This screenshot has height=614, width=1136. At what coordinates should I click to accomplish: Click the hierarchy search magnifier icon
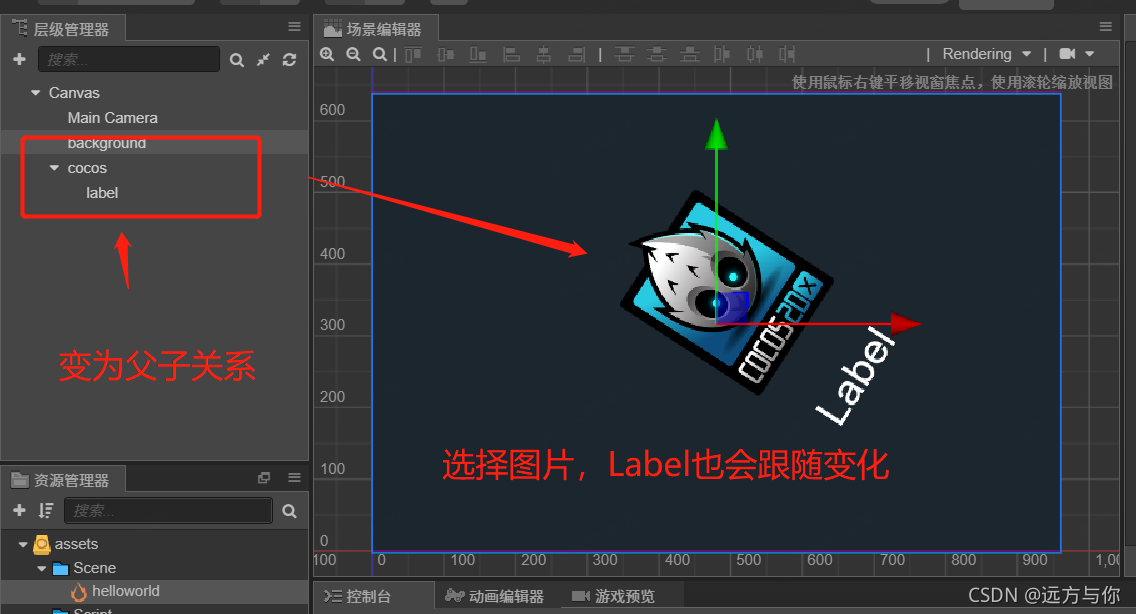pos(237,60)
